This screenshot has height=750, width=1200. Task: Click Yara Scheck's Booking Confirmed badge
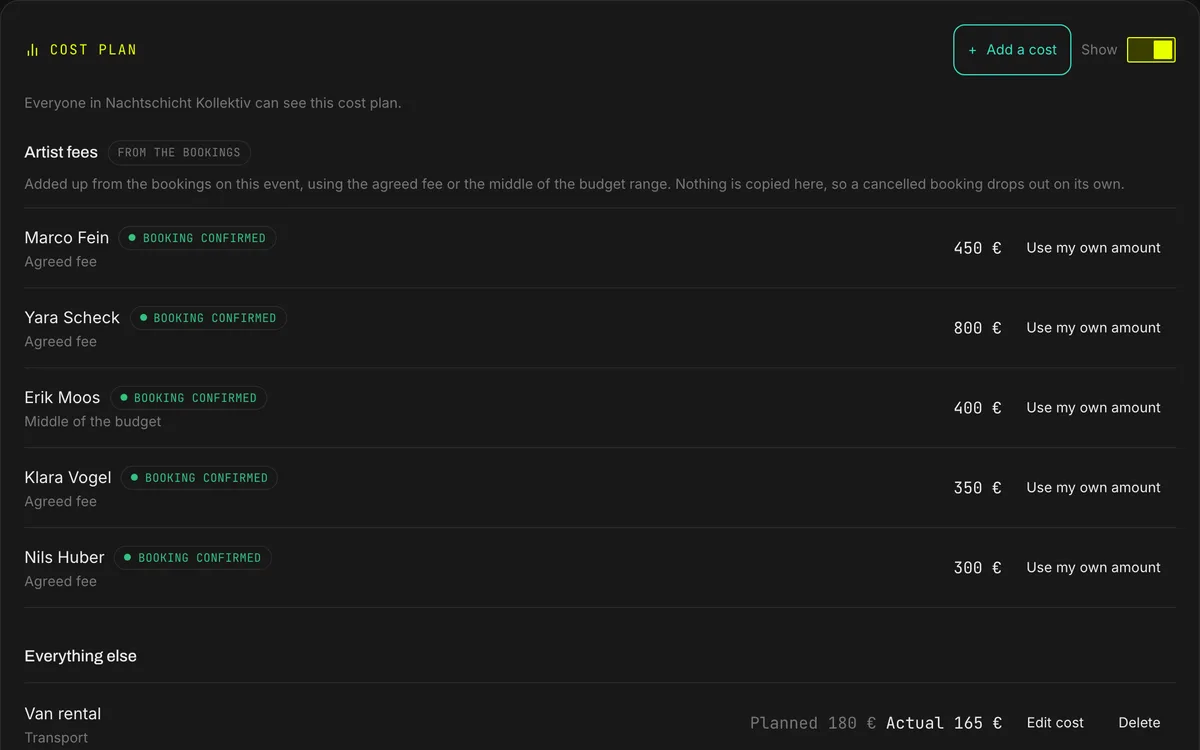click(208, 318)
